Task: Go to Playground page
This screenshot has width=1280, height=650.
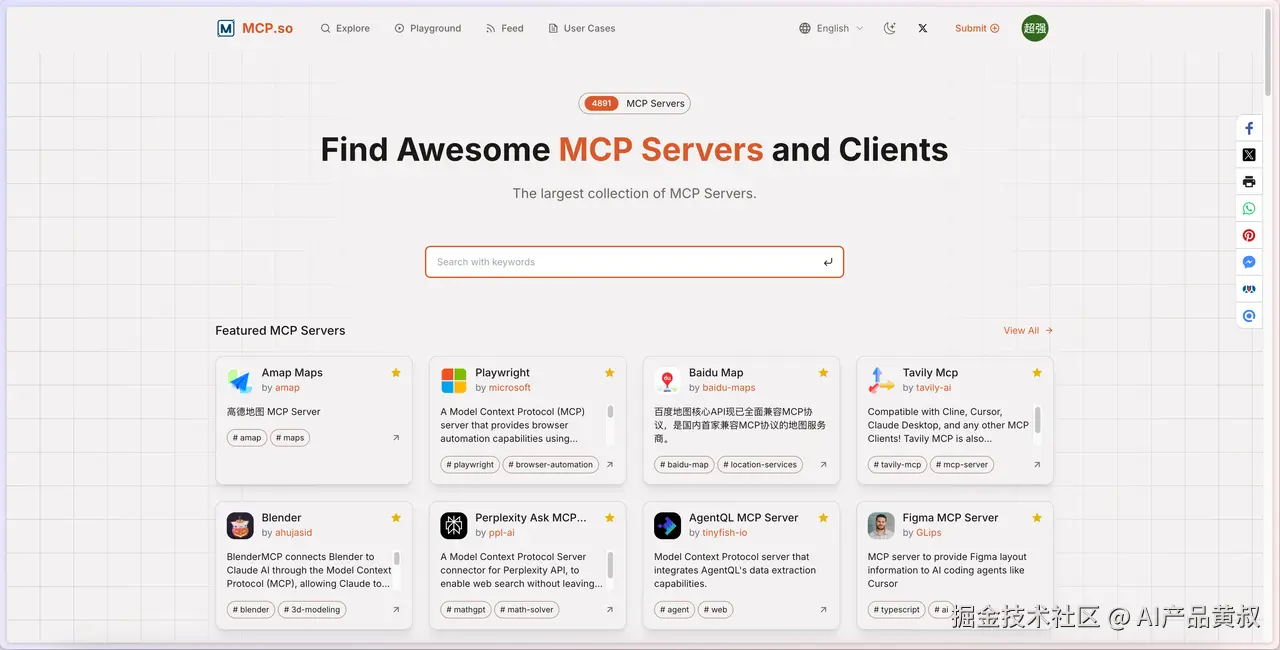Action: tap(428, 28)
